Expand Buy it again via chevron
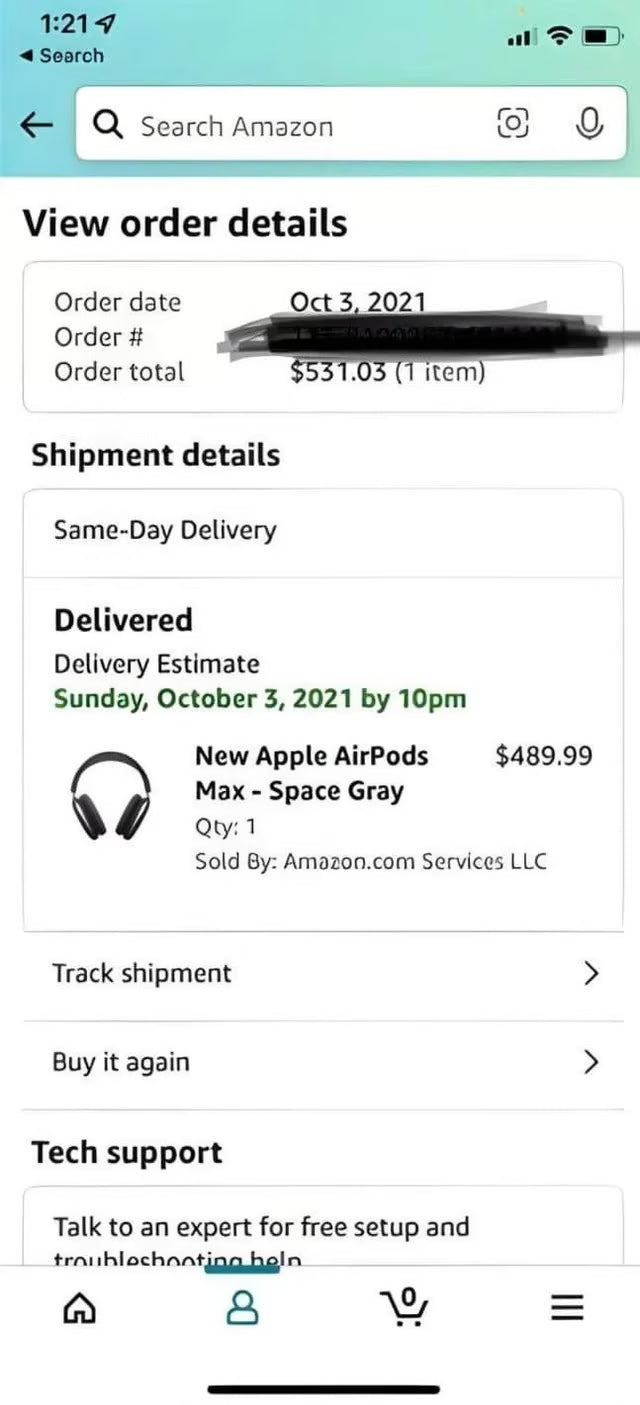 click(590, 1062)
